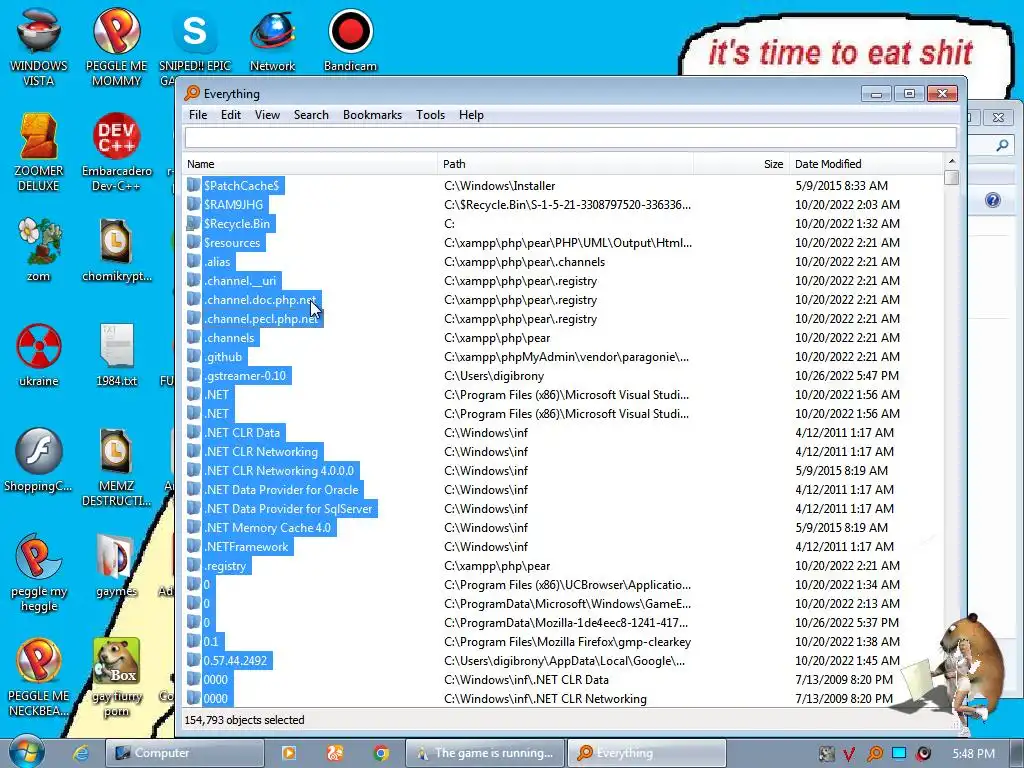Screen dimensions: 1024x768
Task: Open the media player taskbar icon
Action: coord(289,753)
